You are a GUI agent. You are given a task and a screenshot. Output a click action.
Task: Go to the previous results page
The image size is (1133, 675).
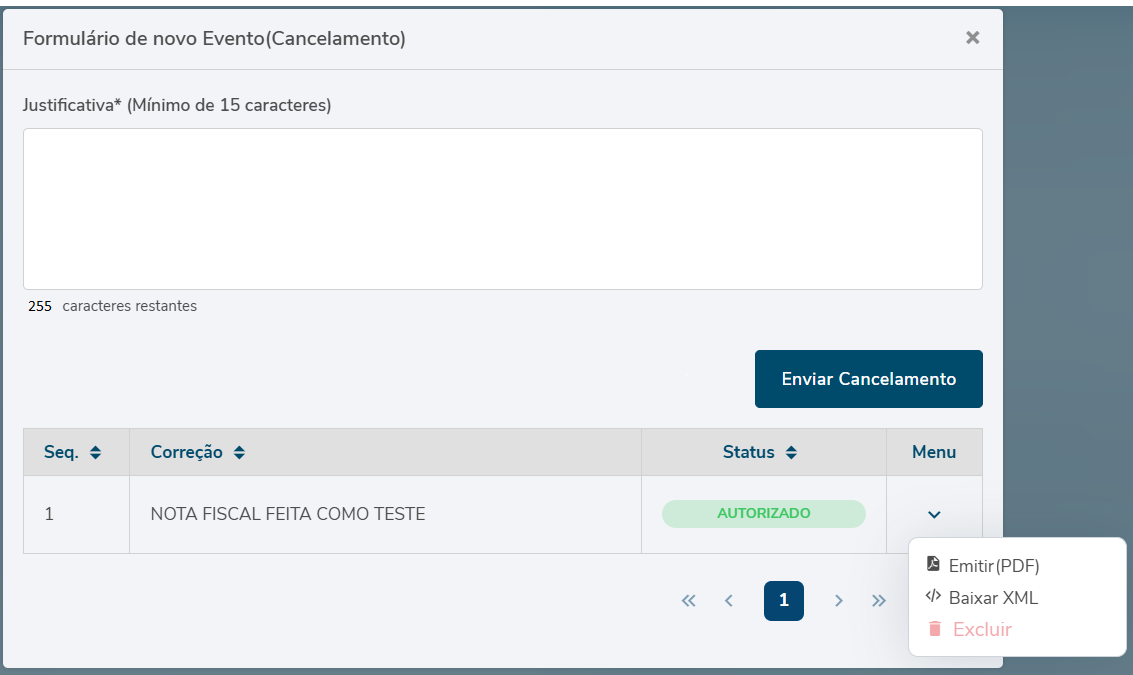729,601
